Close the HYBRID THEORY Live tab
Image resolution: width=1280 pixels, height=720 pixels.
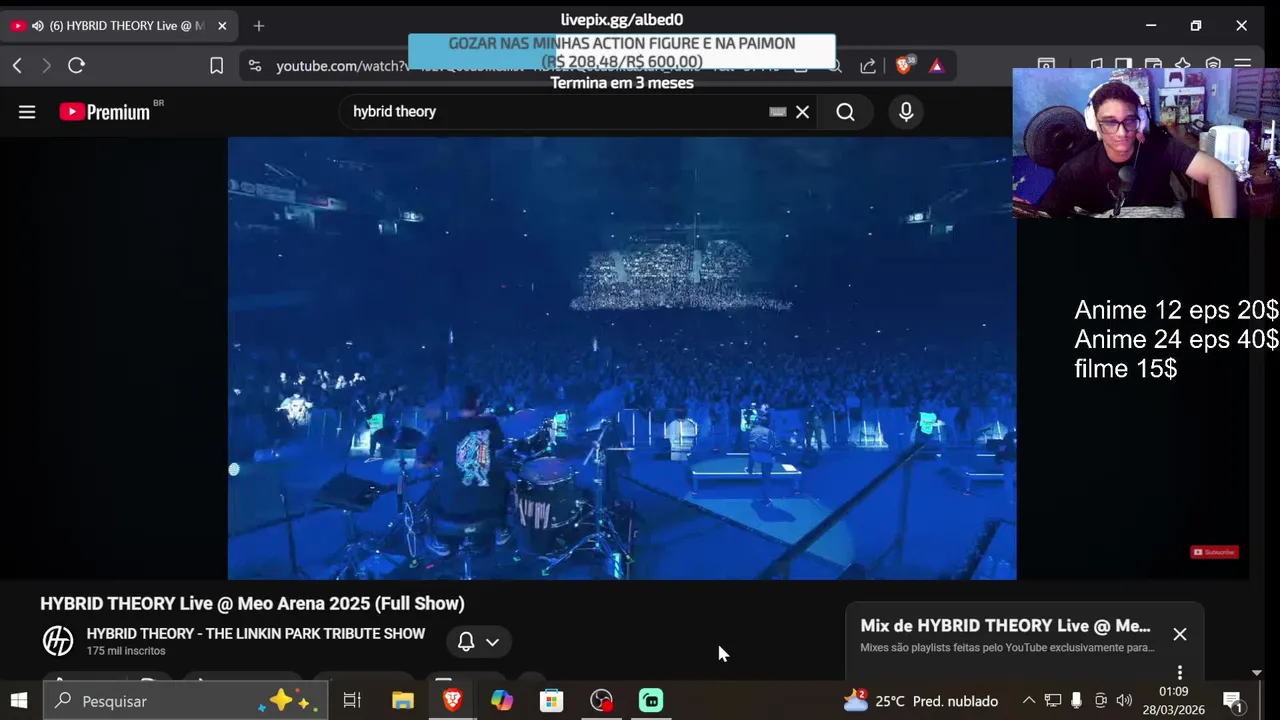(x=222, y=26)
